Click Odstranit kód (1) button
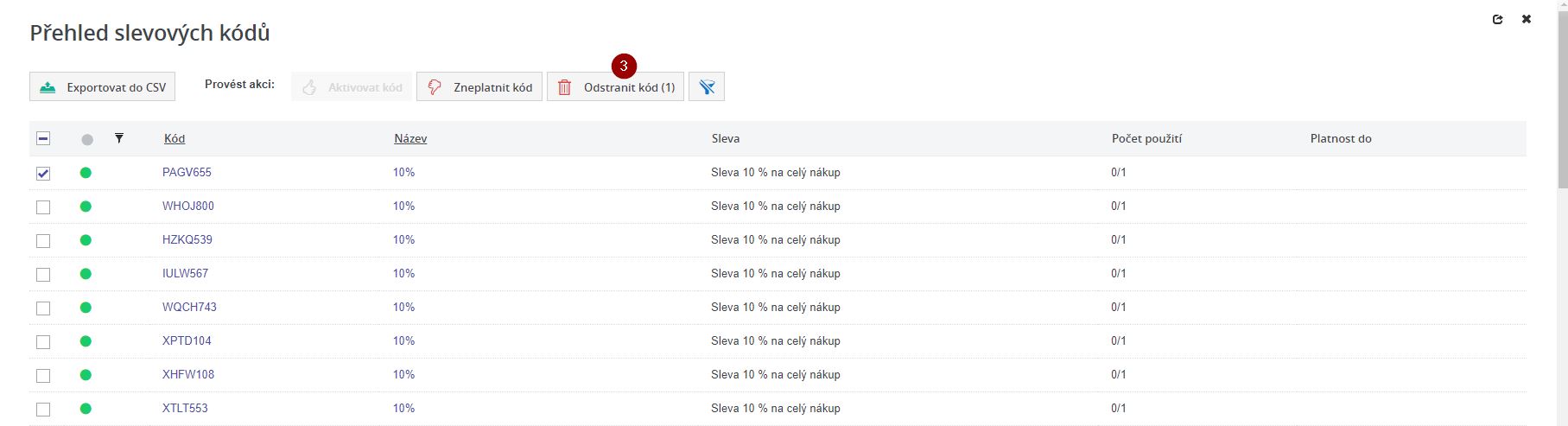This screenshot has width=1568, height=426. pos(616,87)
